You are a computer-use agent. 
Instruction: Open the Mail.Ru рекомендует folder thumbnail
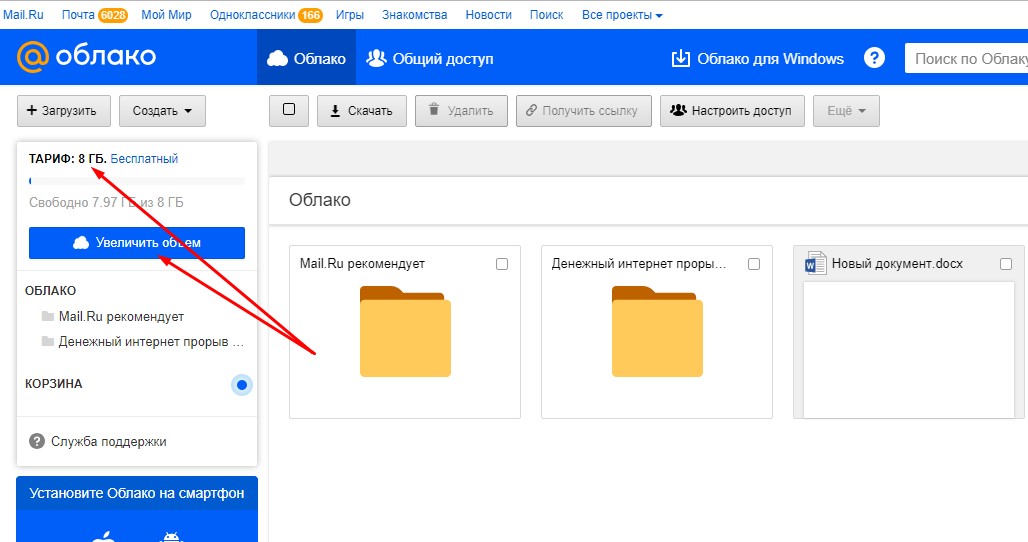coord(405,332)
